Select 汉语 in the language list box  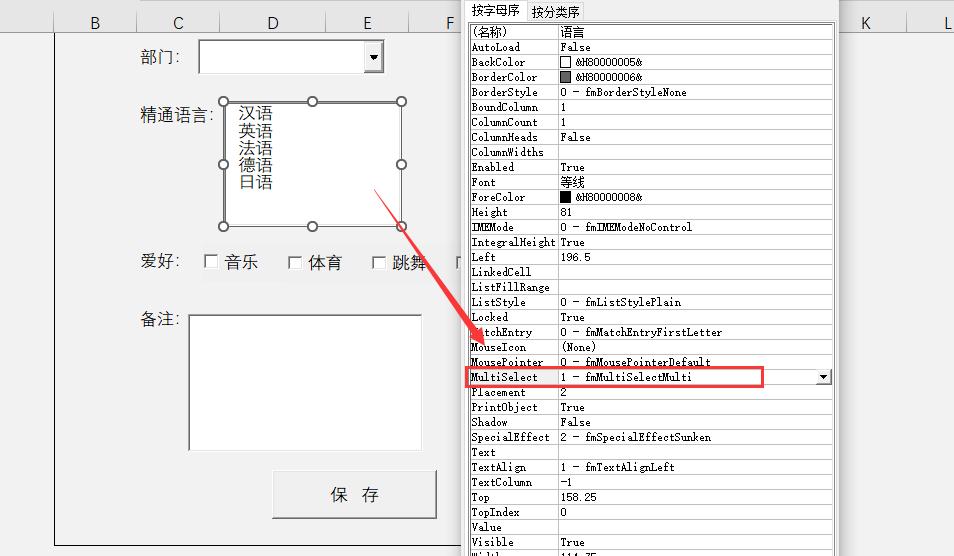click(256, 113)
